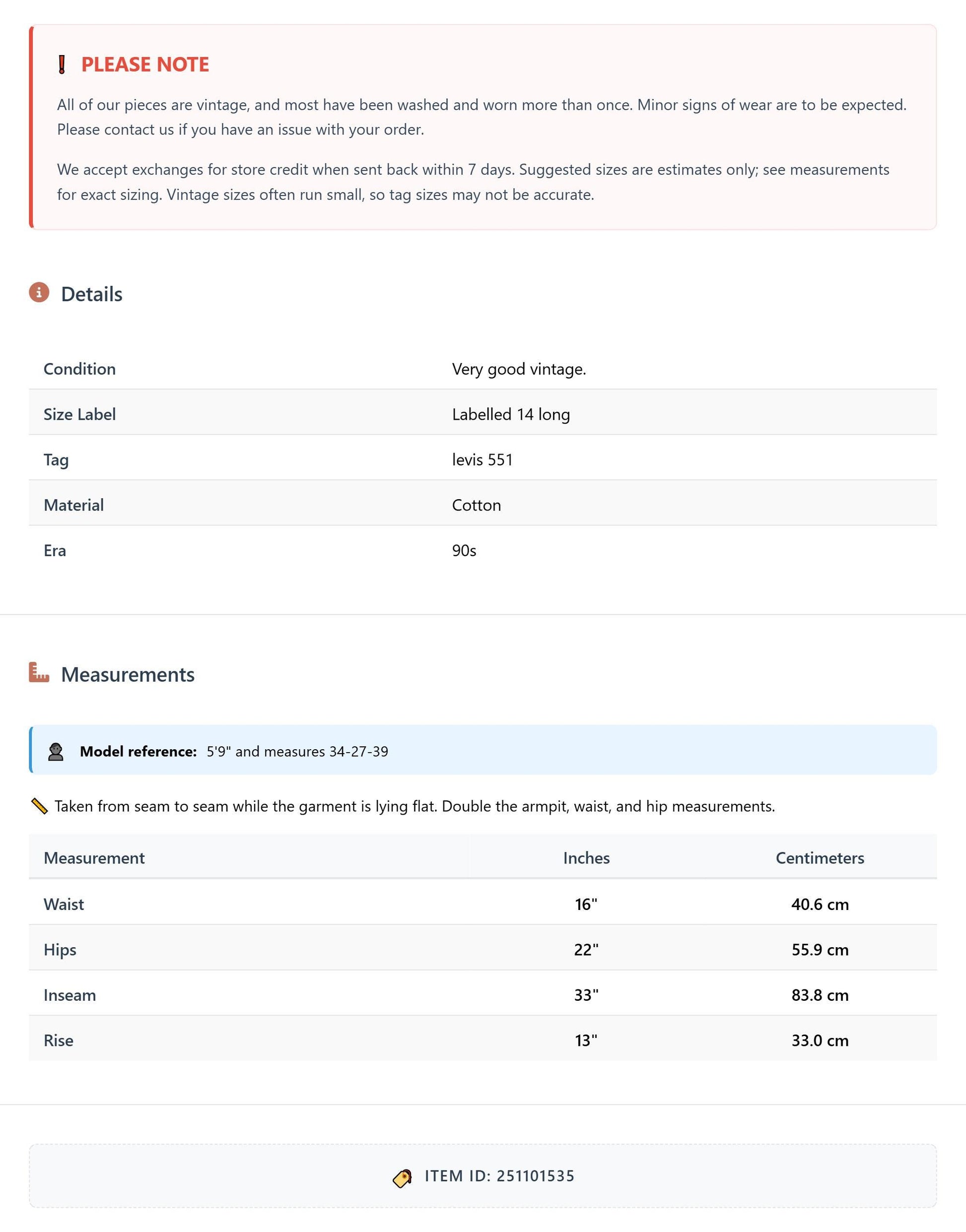966x1232 pixels.
Task: Click the Rise 13" value
Action: point(587,1040)
